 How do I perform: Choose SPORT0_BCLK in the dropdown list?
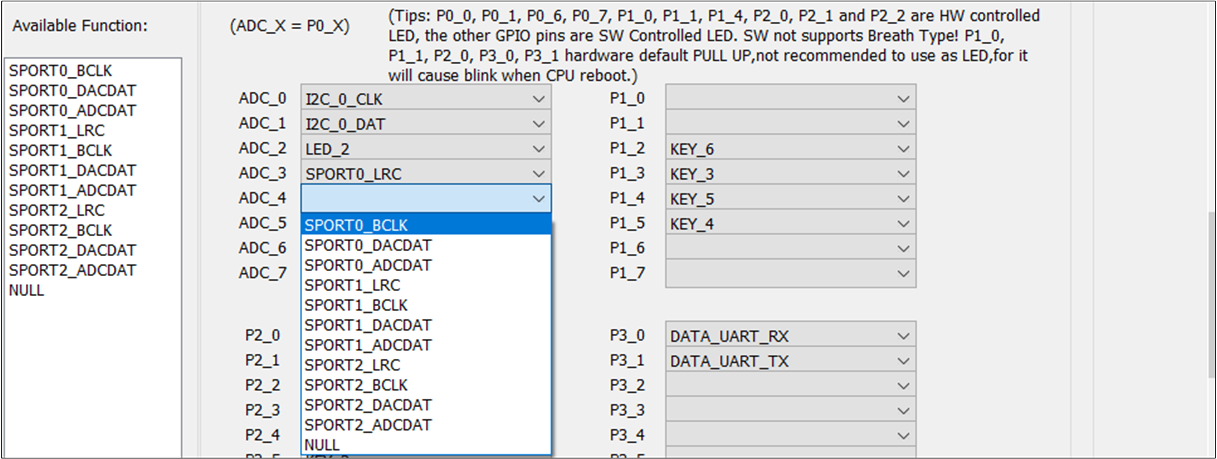[426, 225]
